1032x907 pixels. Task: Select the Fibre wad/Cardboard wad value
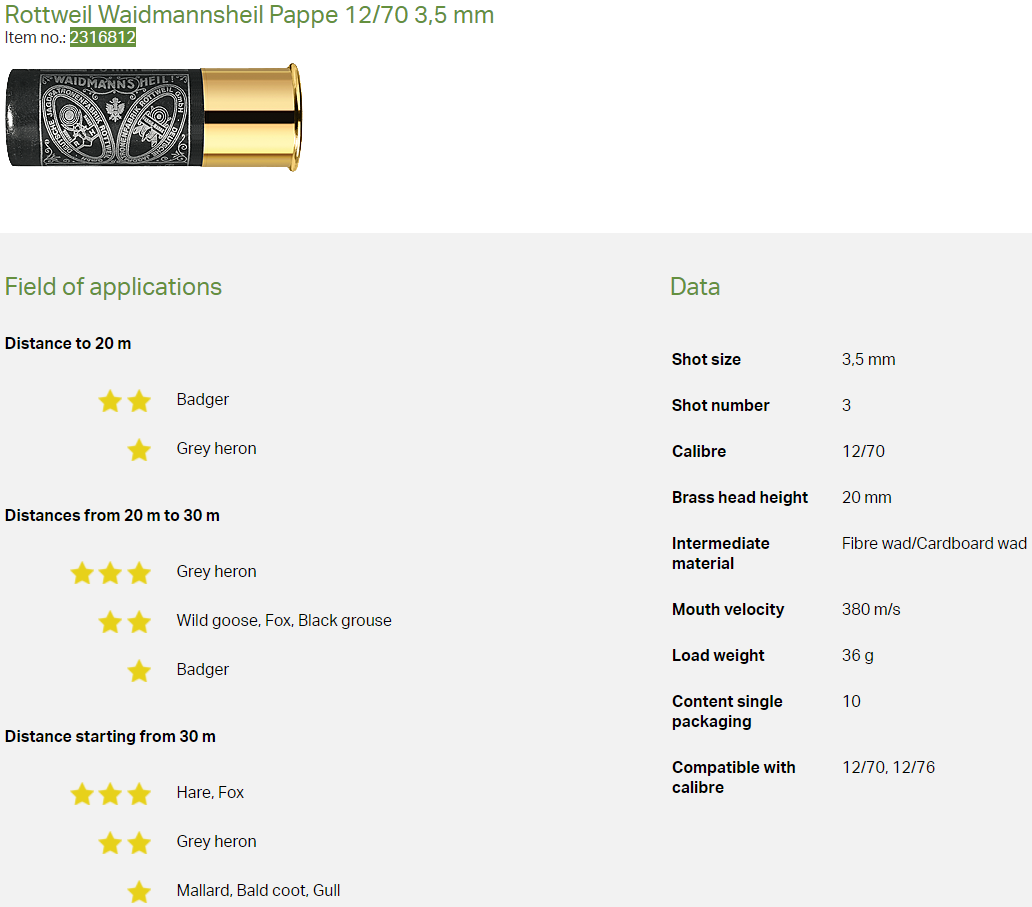934,544
